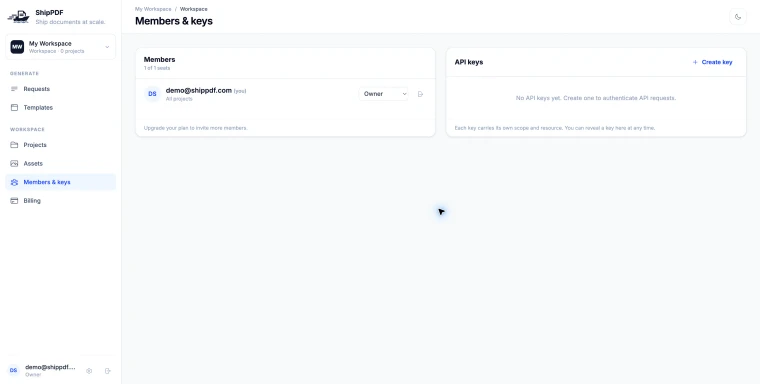760x384 pixels.
Task: Click My Workspace breadcrumb link
Action: pos(153,9)
